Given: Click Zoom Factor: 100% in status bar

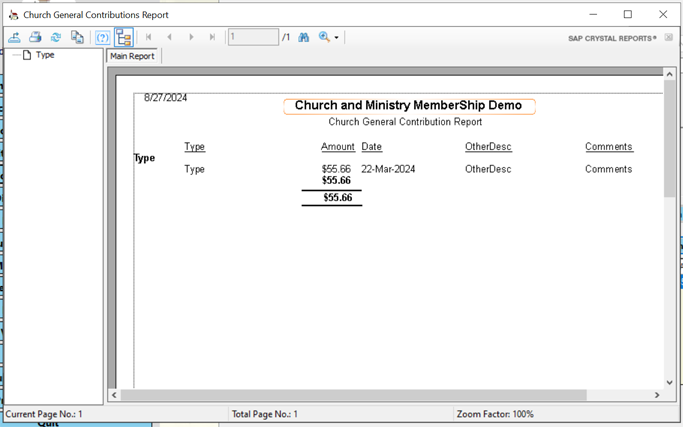Looking at the screenshot, I should coord(495,414).
